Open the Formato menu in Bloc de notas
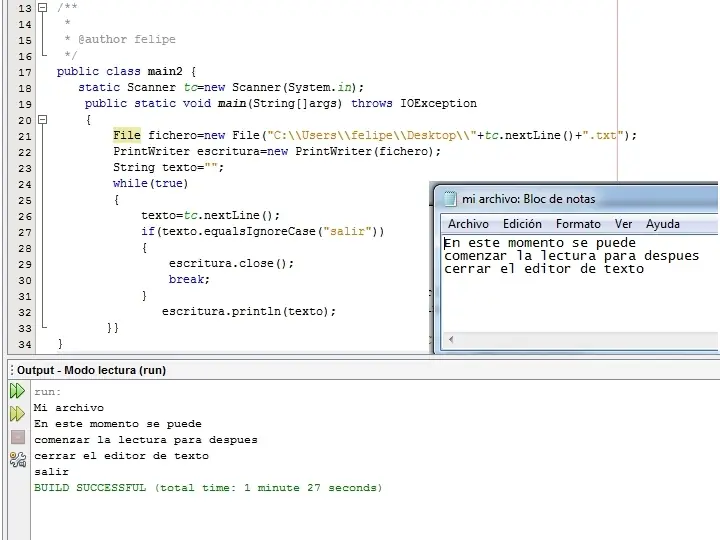Screen dimensions: 720x540 [578, 224]
